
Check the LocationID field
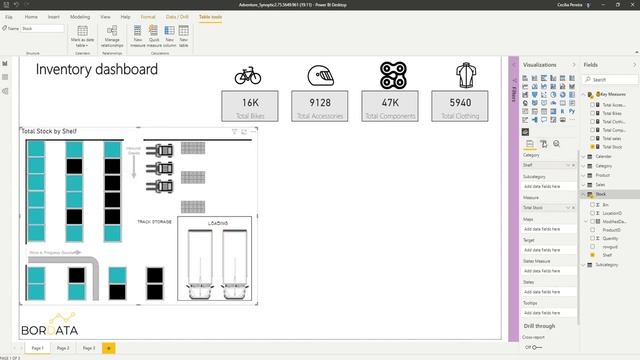(592, 213)
